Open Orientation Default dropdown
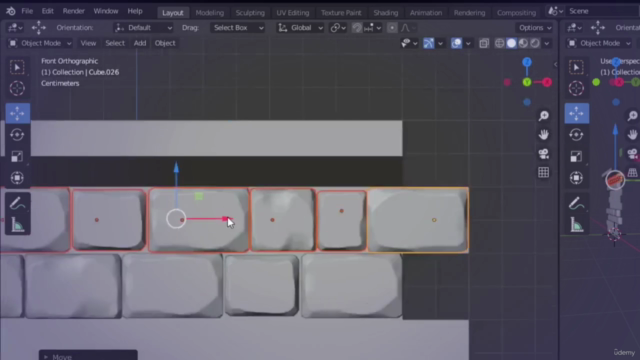This screenshot has width=640, height=360. click(143, 28)
